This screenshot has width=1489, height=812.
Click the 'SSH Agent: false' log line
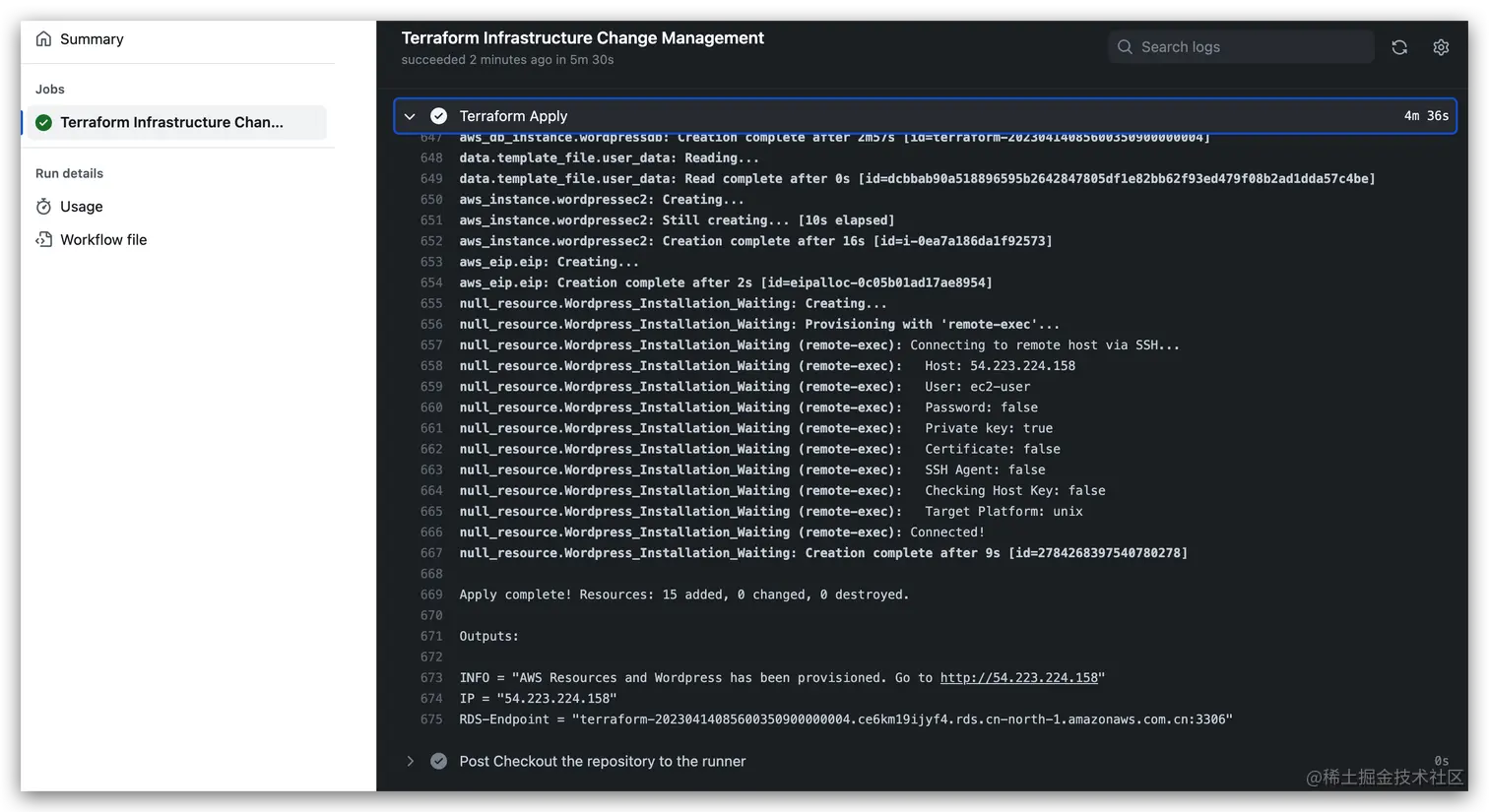752,470
